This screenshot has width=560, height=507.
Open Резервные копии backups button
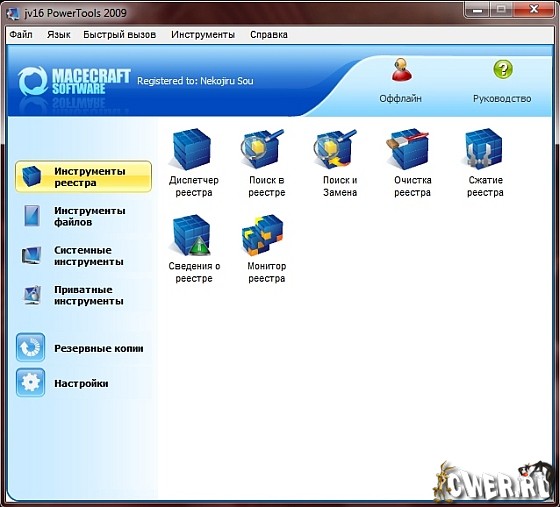tap(80, 348)
